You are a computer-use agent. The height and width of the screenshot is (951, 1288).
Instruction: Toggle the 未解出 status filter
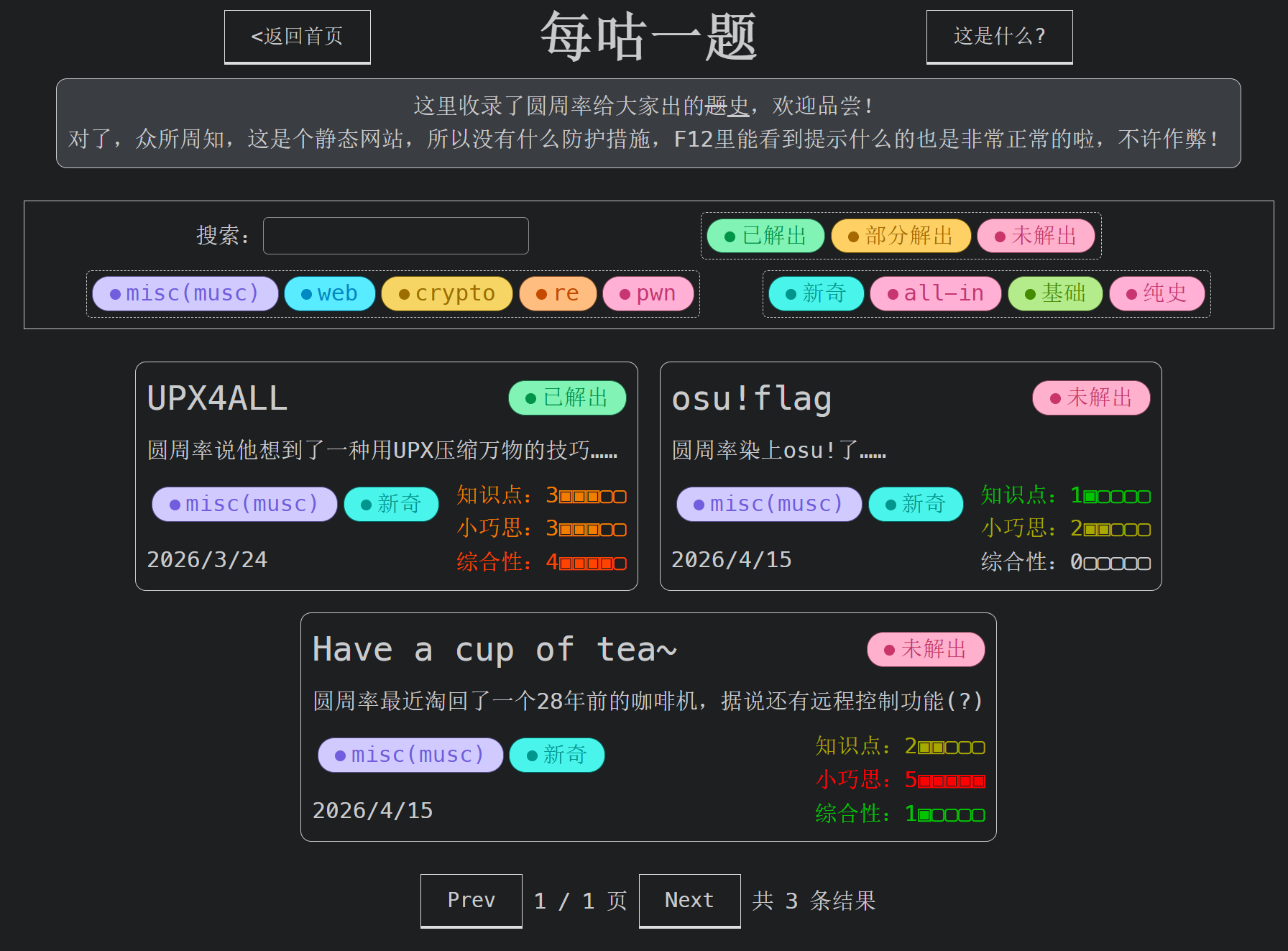(1036, 236)
